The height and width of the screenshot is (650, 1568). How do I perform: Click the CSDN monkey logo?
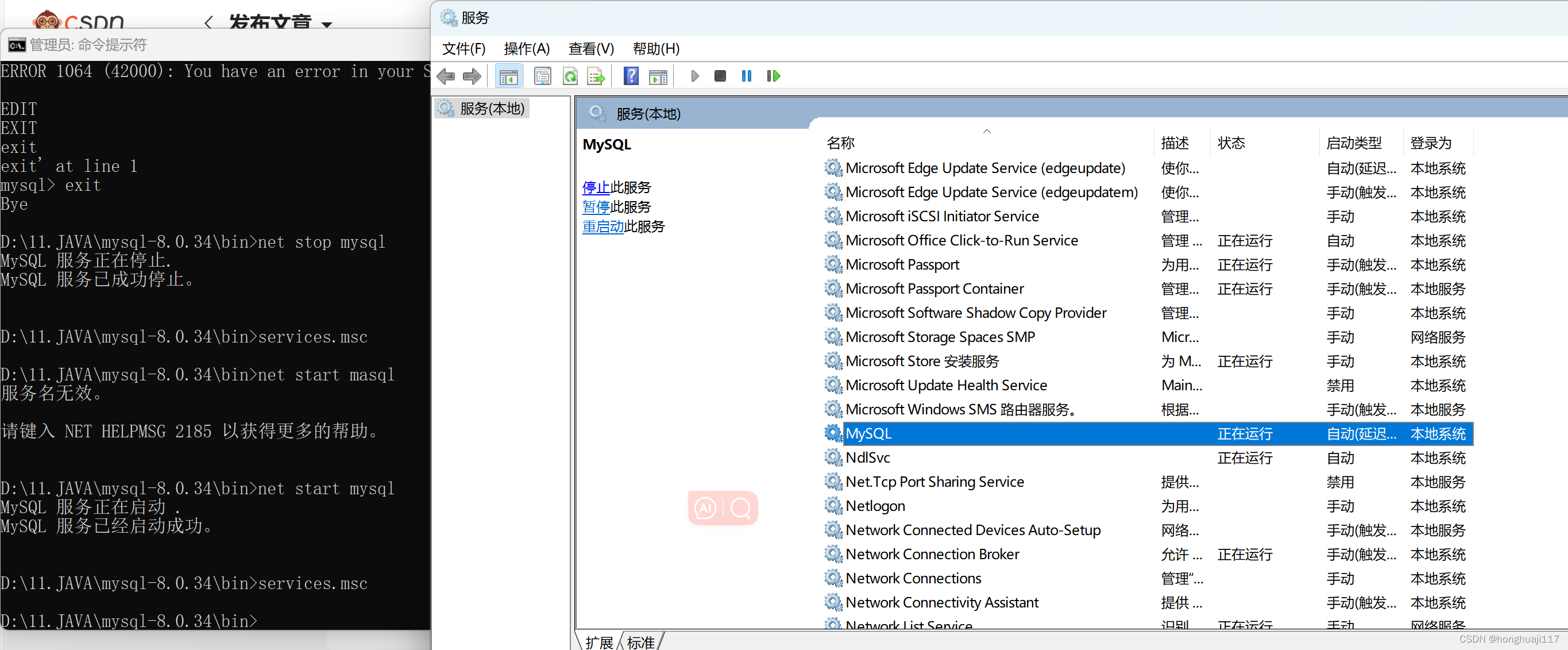click(48, 20)
